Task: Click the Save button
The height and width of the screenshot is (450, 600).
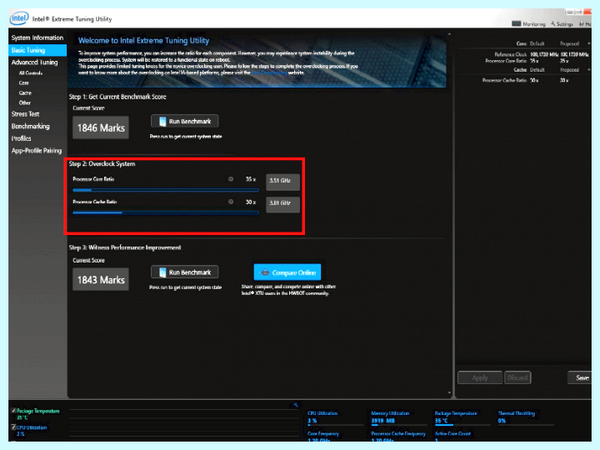Action: [x=581, y=378]
